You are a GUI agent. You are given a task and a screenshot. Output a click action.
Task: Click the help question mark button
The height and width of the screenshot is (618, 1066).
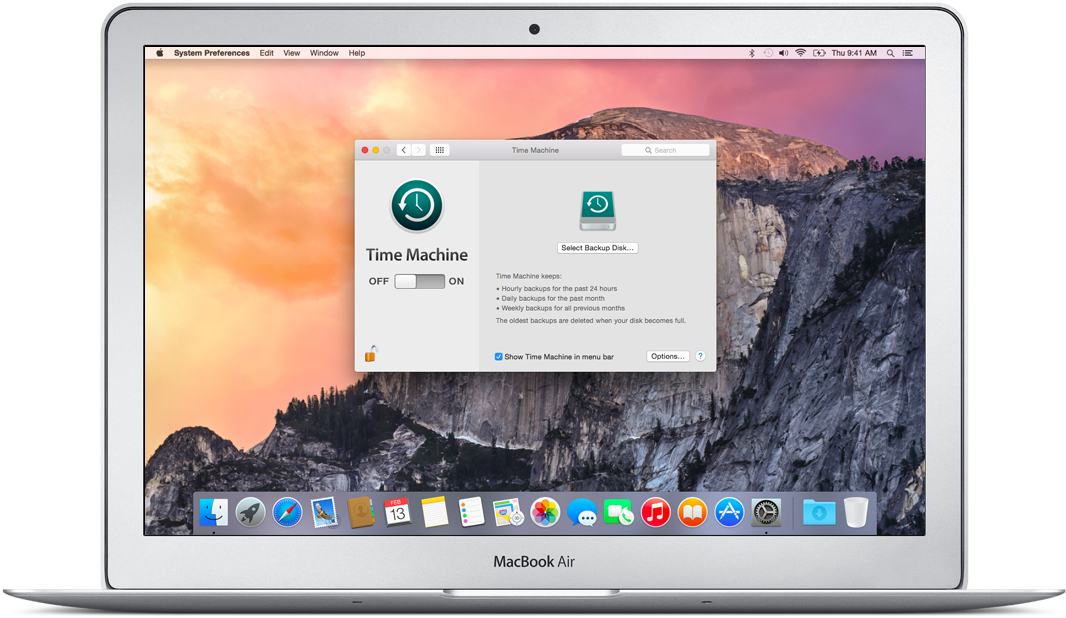coord(700,356)
